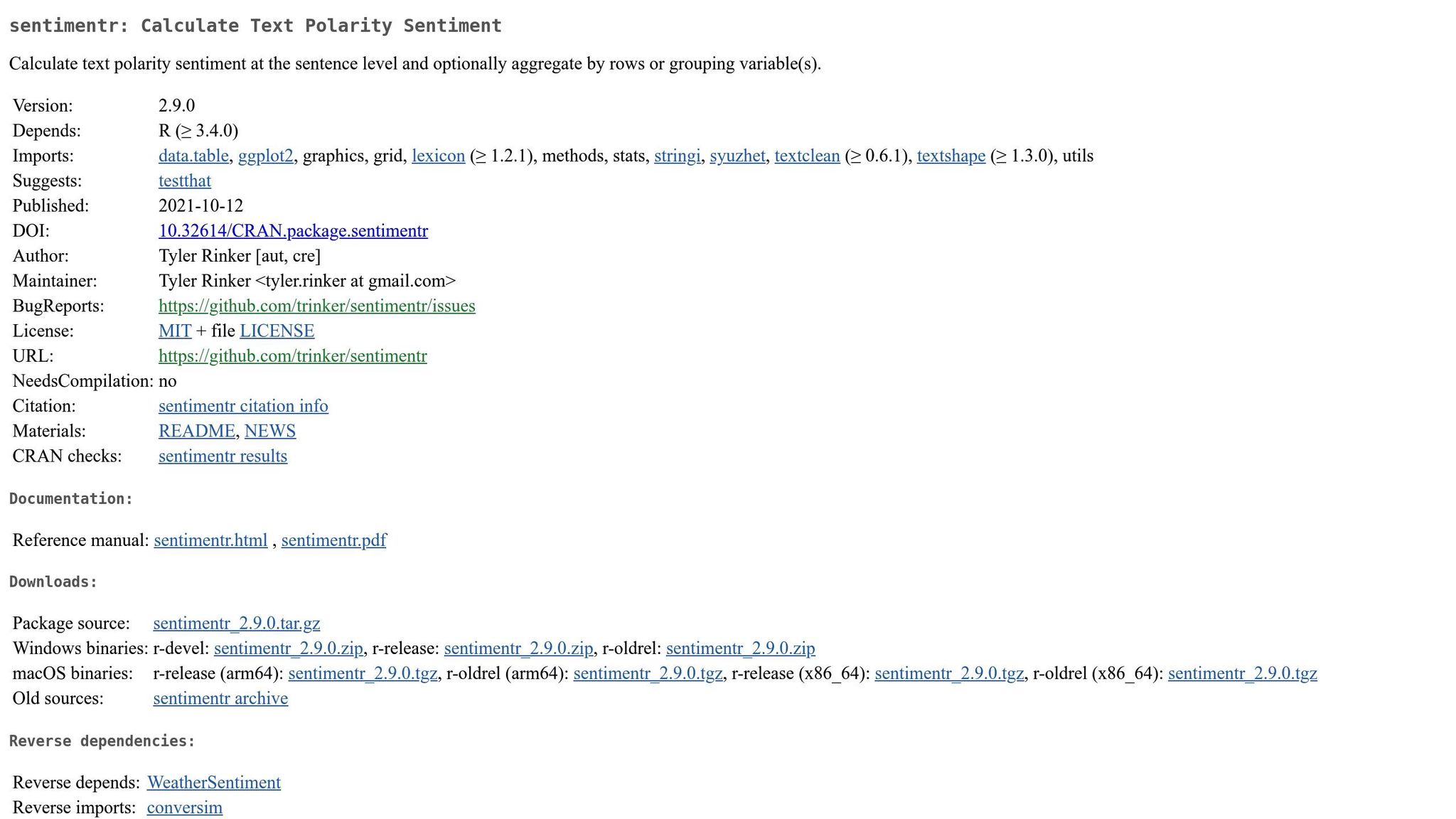Follow the lexicon package link
Viewport: 1456px width, 819px height.
tap(438, 156)
